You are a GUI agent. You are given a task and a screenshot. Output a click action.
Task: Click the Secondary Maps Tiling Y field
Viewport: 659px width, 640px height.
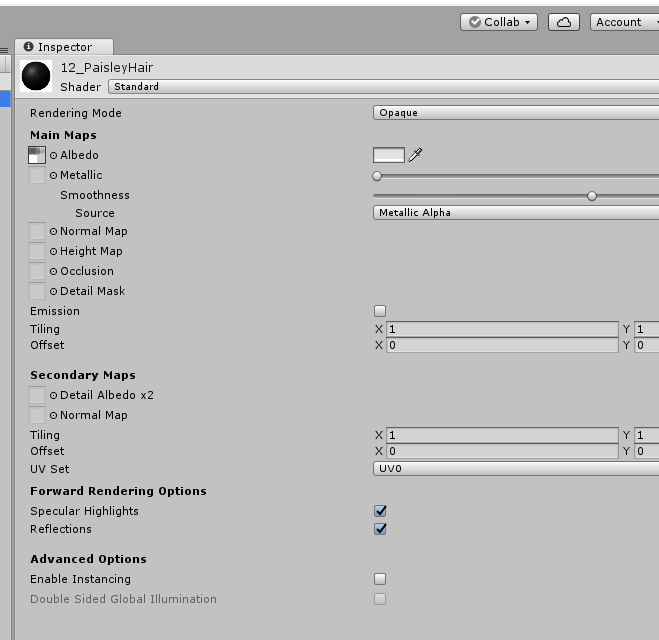pyautogui.click(x=646, y=435)
